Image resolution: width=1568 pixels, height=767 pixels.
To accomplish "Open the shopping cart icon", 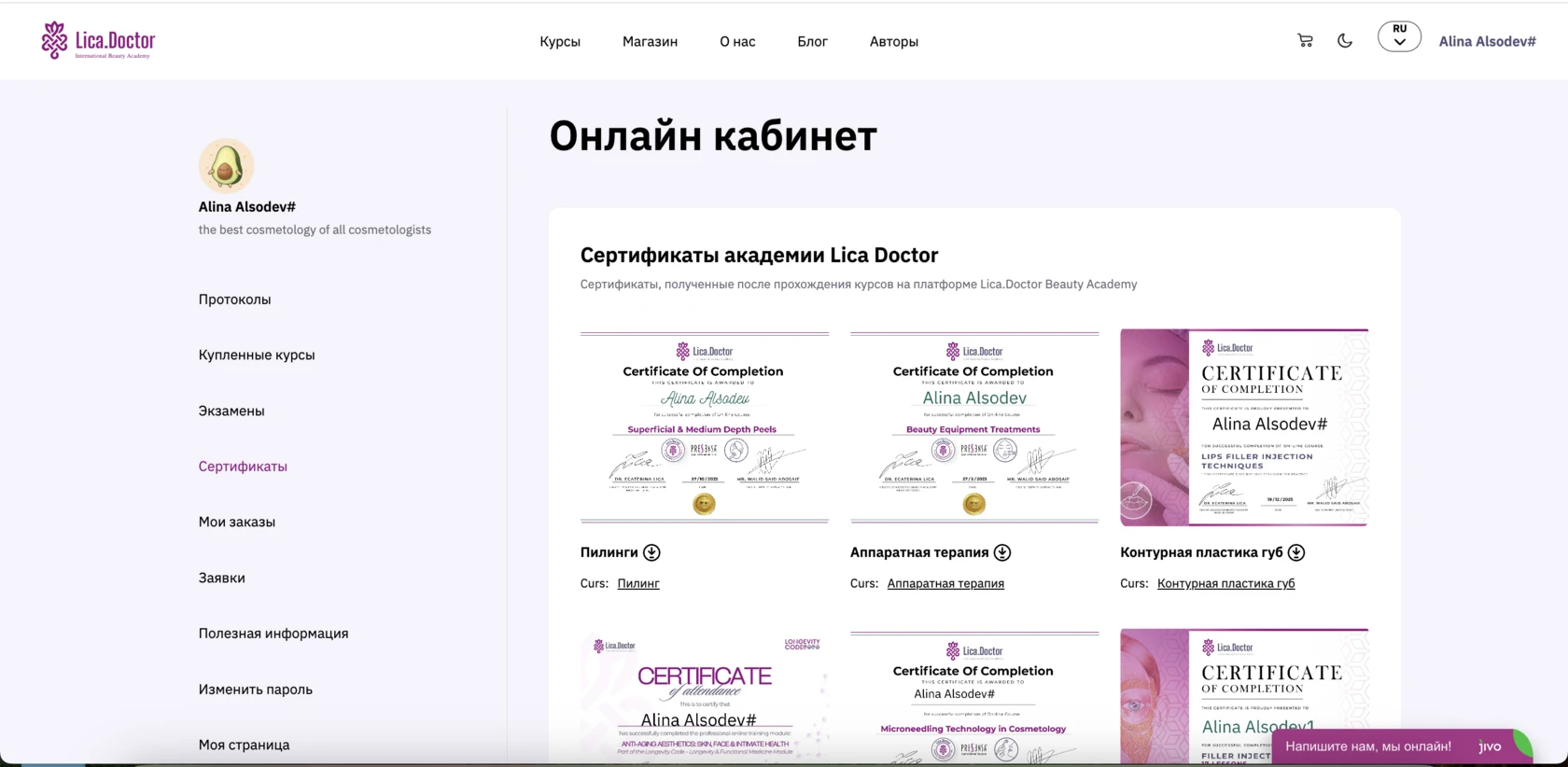I will click(1305, 41).
